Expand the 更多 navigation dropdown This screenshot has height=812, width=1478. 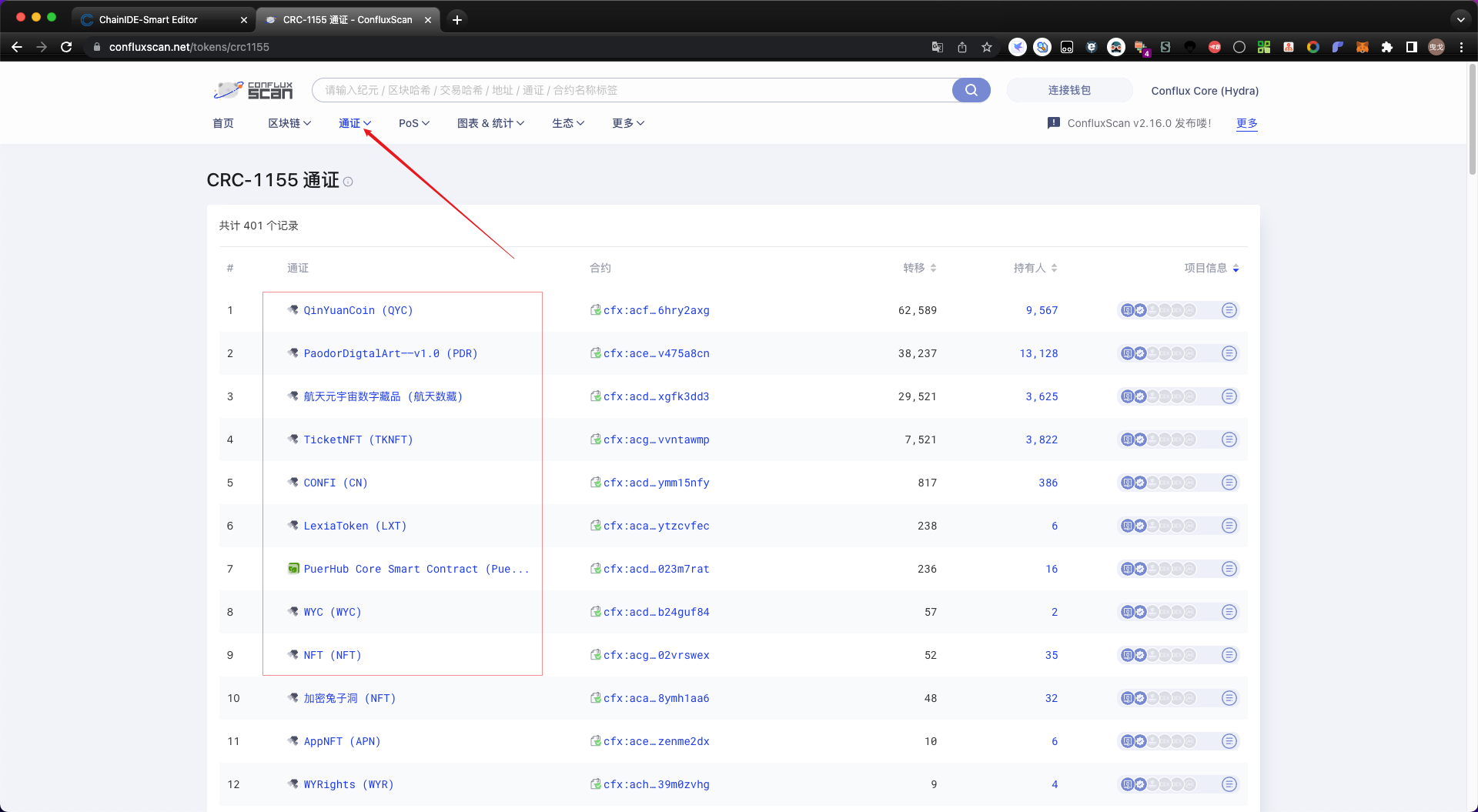(628, 123)
